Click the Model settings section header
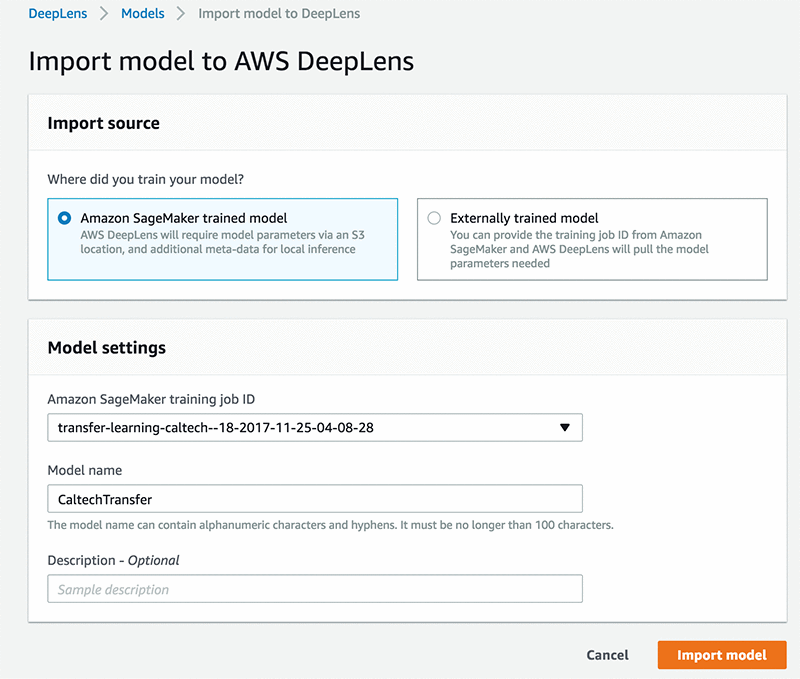Image resolution: width=800 pixels, height=679 pixels. click(107, 348)
